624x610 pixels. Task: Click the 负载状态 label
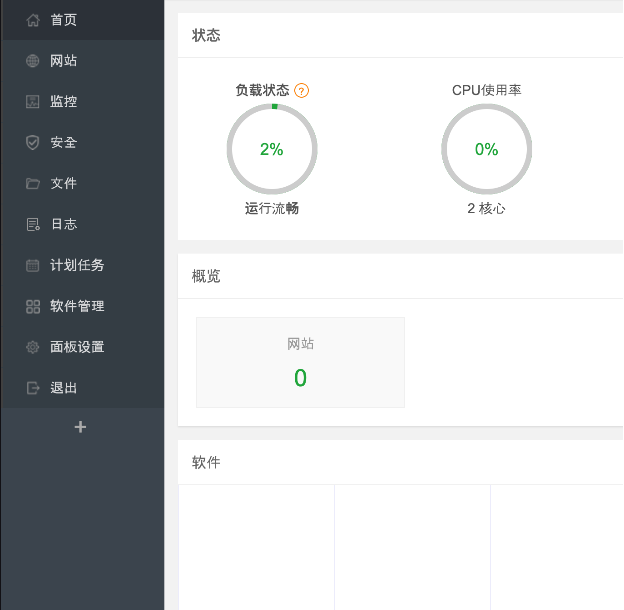(262, 90)
